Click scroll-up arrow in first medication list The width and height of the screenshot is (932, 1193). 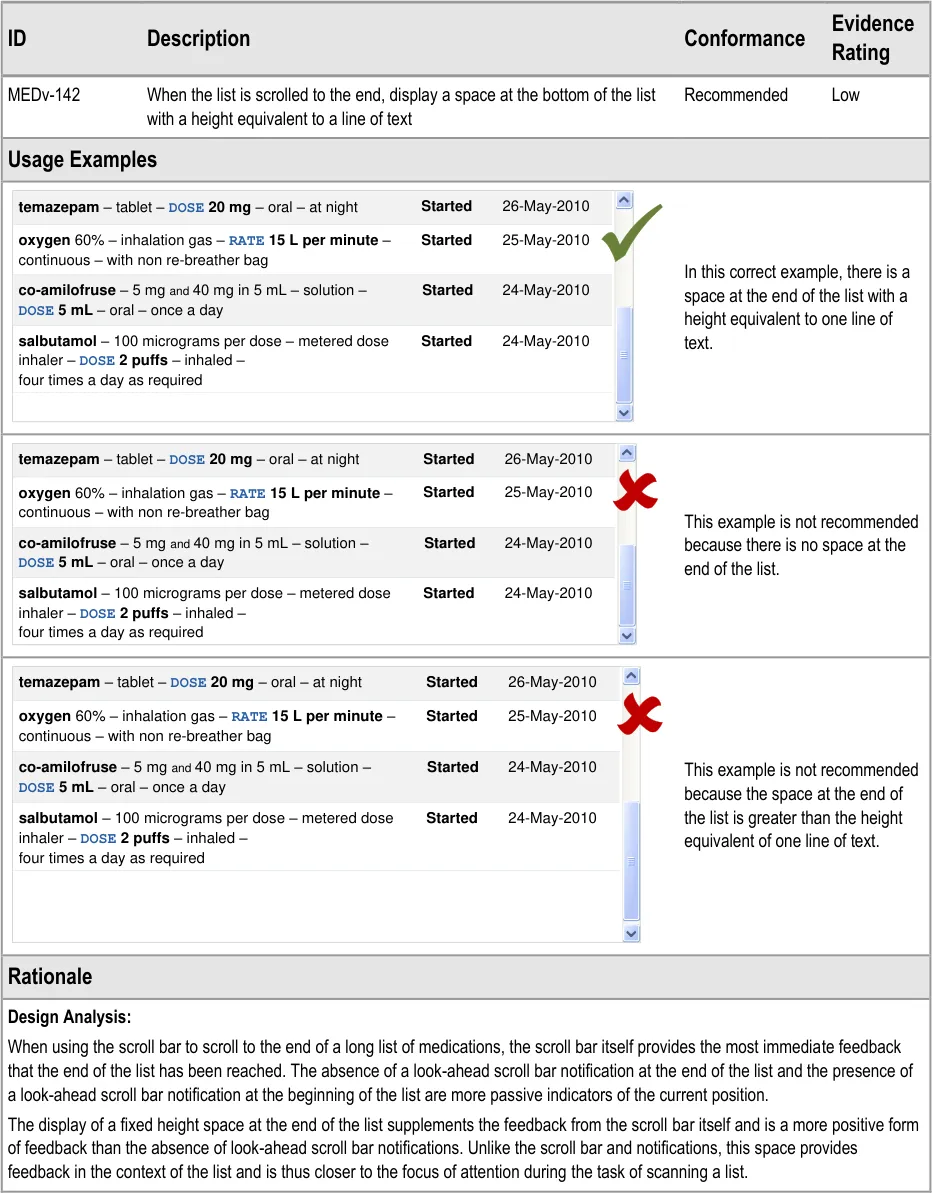[624, 200]
